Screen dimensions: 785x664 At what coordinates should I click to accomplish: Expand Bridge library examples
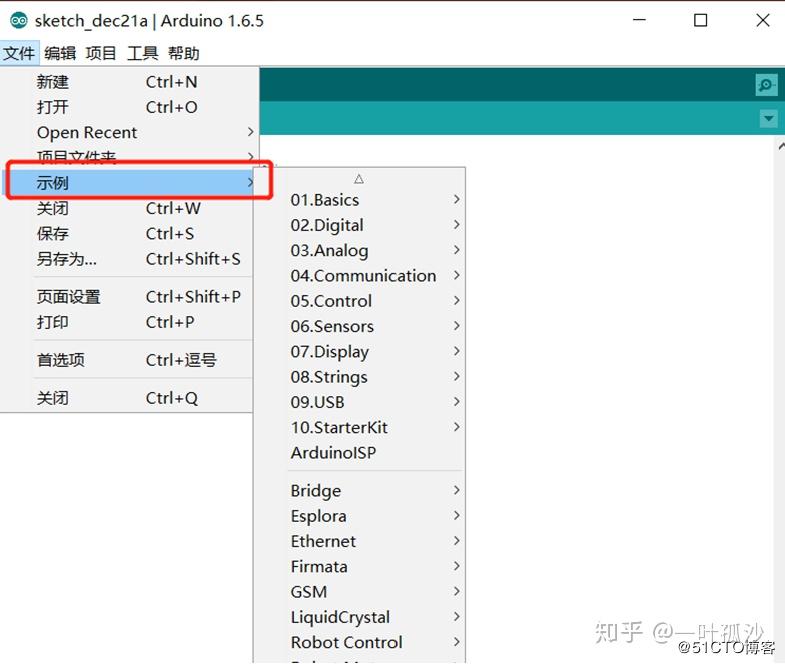[360, 490]
